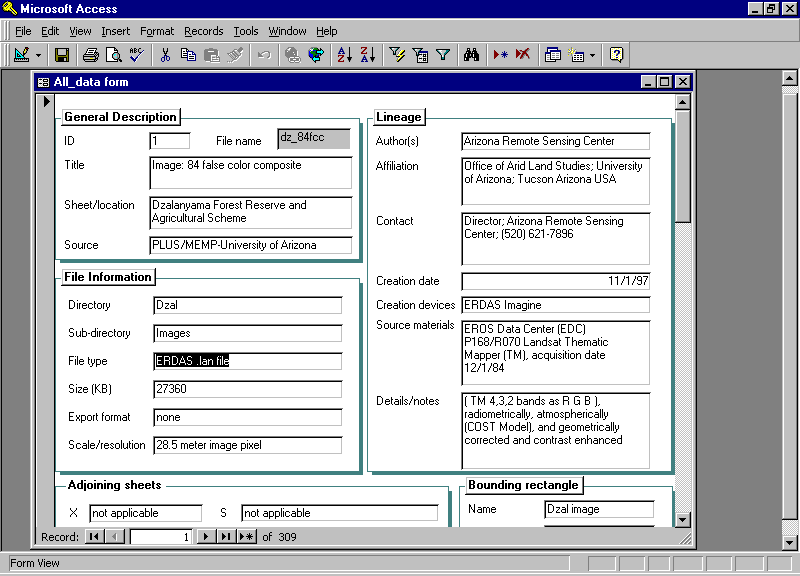This screenshot has width=800, height=576.
Task: Go to first record button
Action: click(x=94, y=537)
